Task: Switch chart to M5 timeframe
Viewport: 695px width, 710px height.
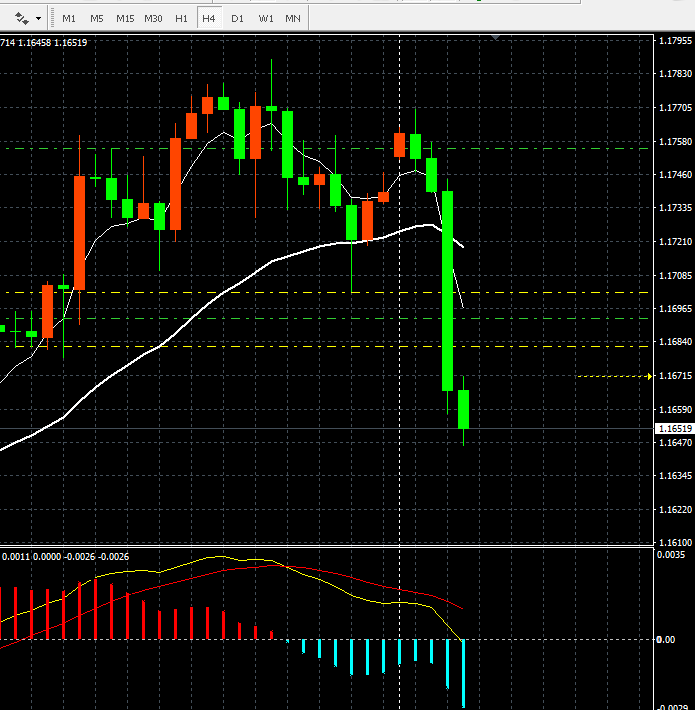Action: (x=96, y=19)
